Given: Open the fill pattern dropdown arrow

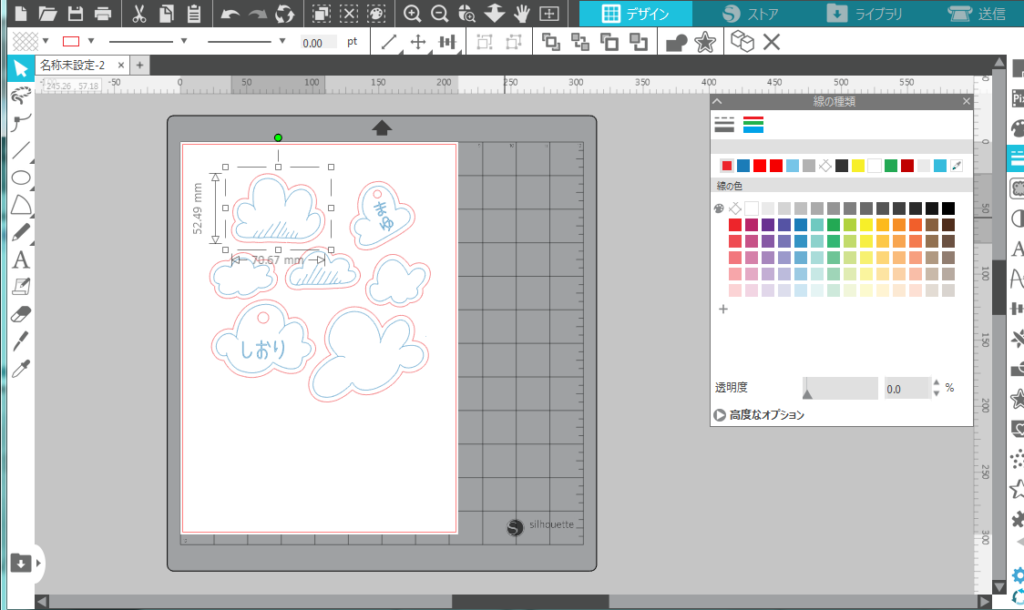Looking at the screenshot, I should pyautogui.click(x=46, y=41).
